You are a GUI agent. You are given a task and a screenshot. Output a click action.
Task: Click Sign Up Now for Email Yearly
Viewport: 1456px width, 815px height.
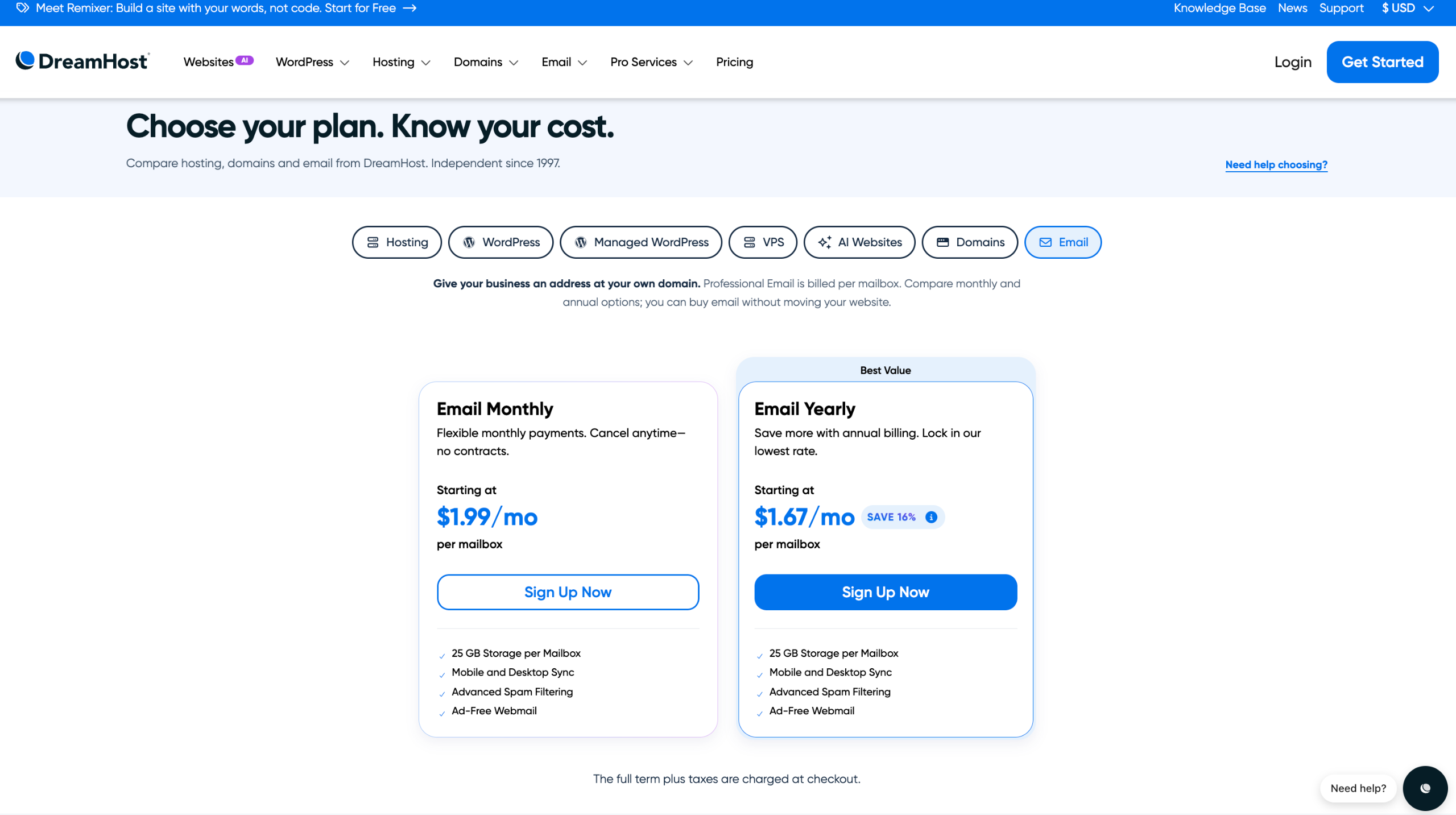click(886, 592)
